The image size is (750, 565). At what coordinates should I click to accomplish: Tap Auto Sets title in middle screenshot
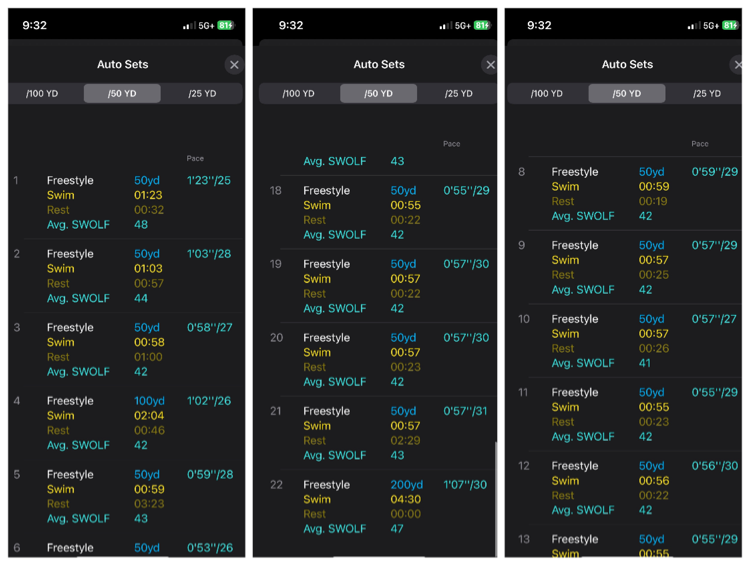click(x=379, y=64)
